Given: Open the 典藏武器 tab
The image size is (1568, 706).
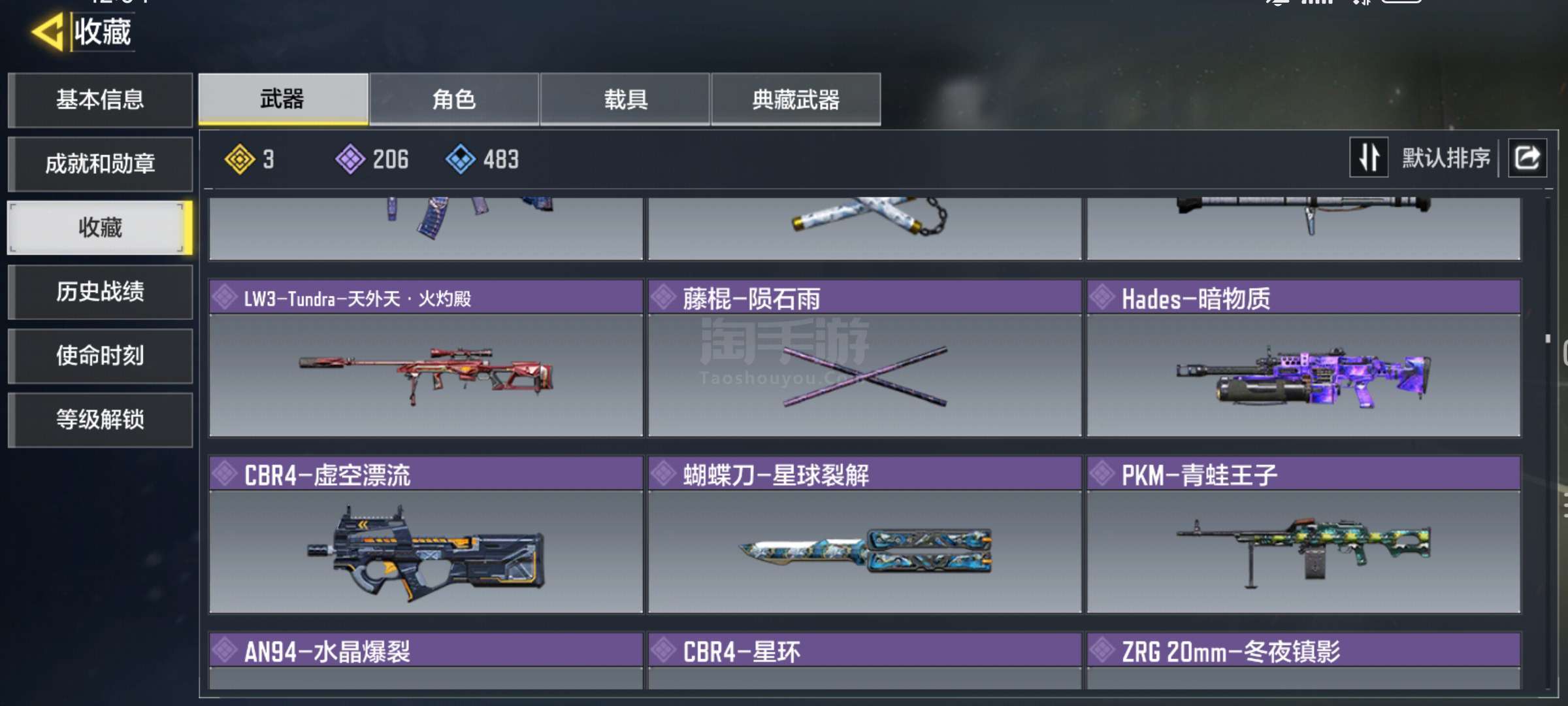Looking at the screenshot, I should point(796,99).
